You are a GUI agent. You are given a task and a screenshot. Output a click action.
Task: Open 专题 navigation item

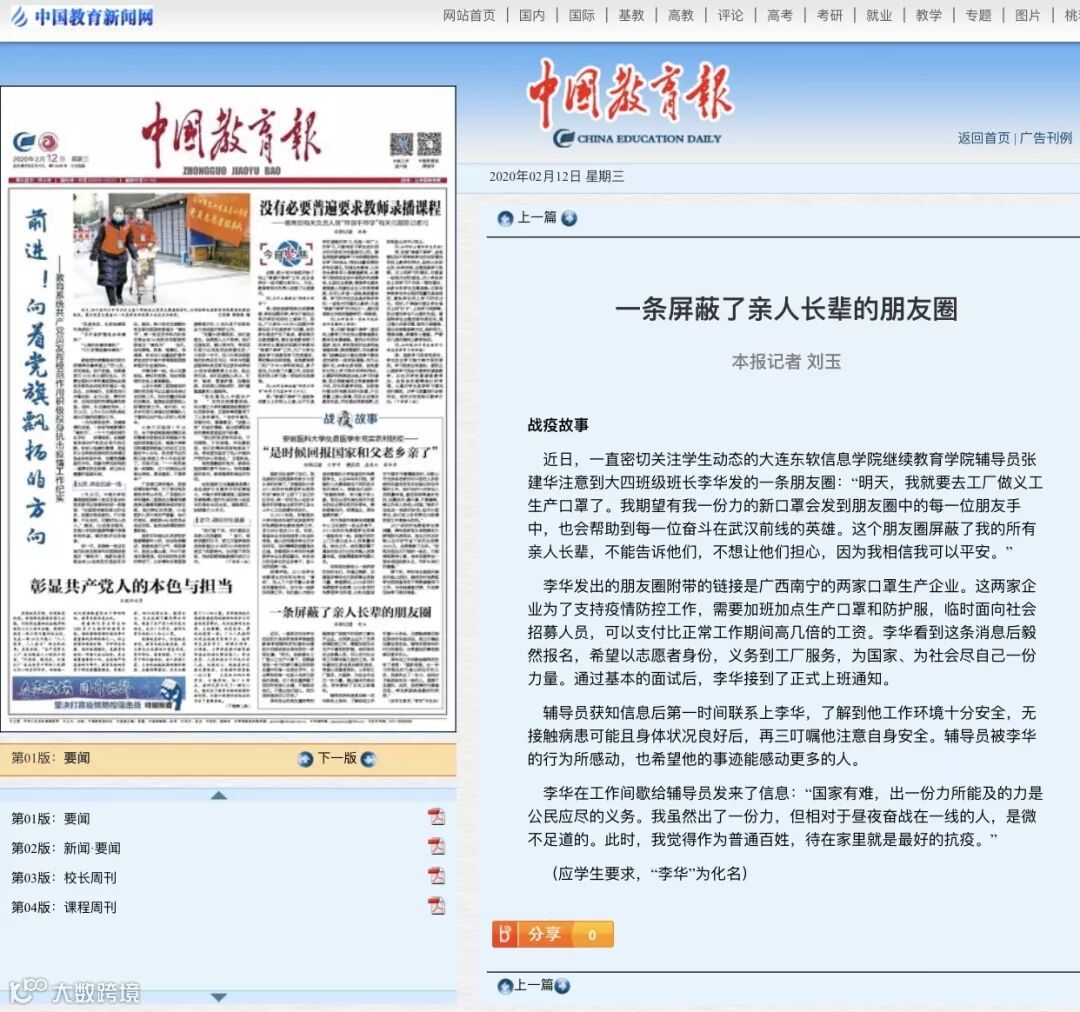[x=978, y=15]
